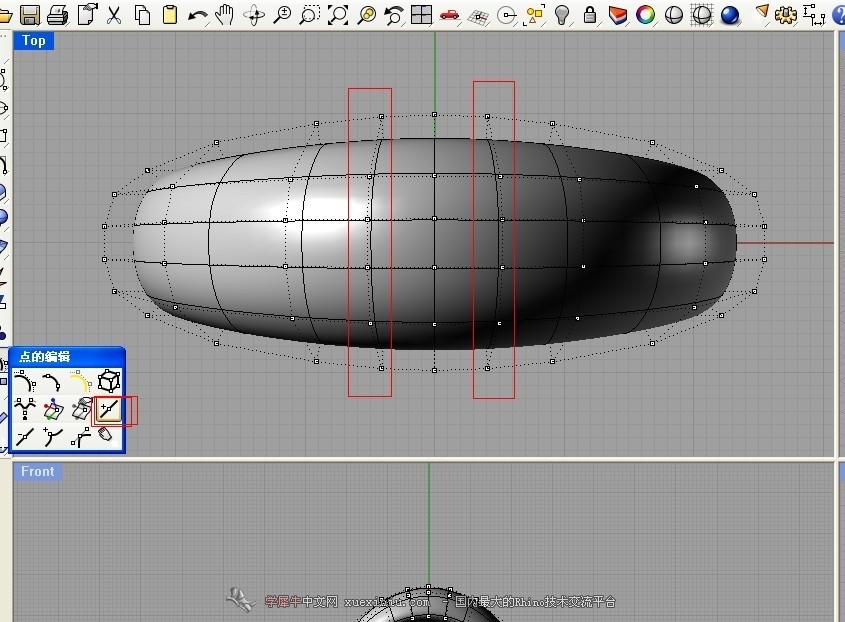Image resolution: width=845 pixels, height=622 pixels.
Task: Click the construction plane grid icon
Action: click(x=478, y=17)
